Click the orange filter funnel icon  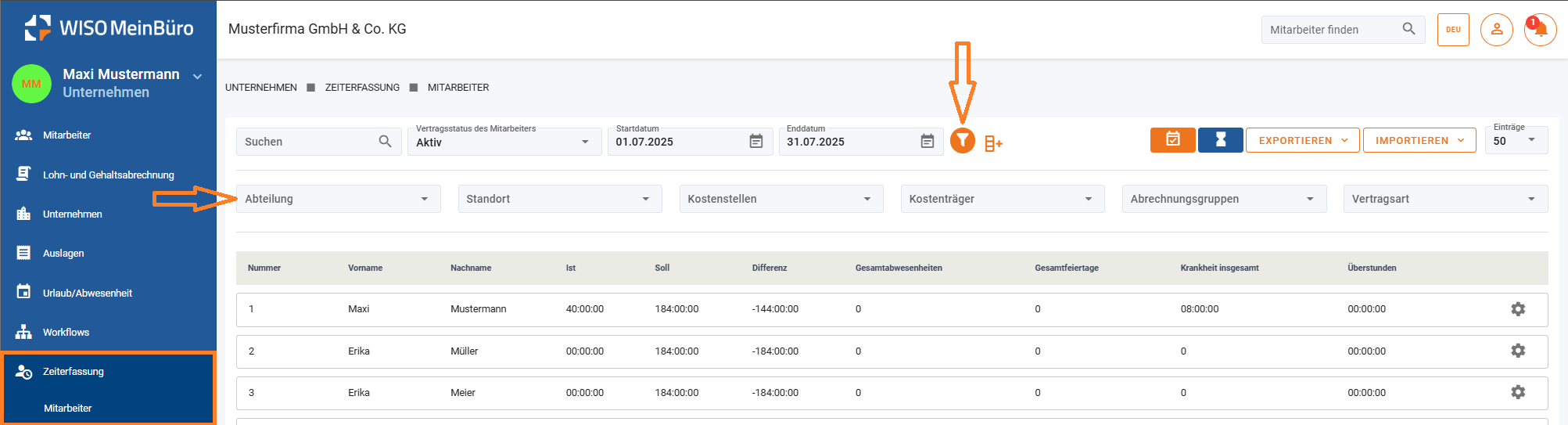962,141
